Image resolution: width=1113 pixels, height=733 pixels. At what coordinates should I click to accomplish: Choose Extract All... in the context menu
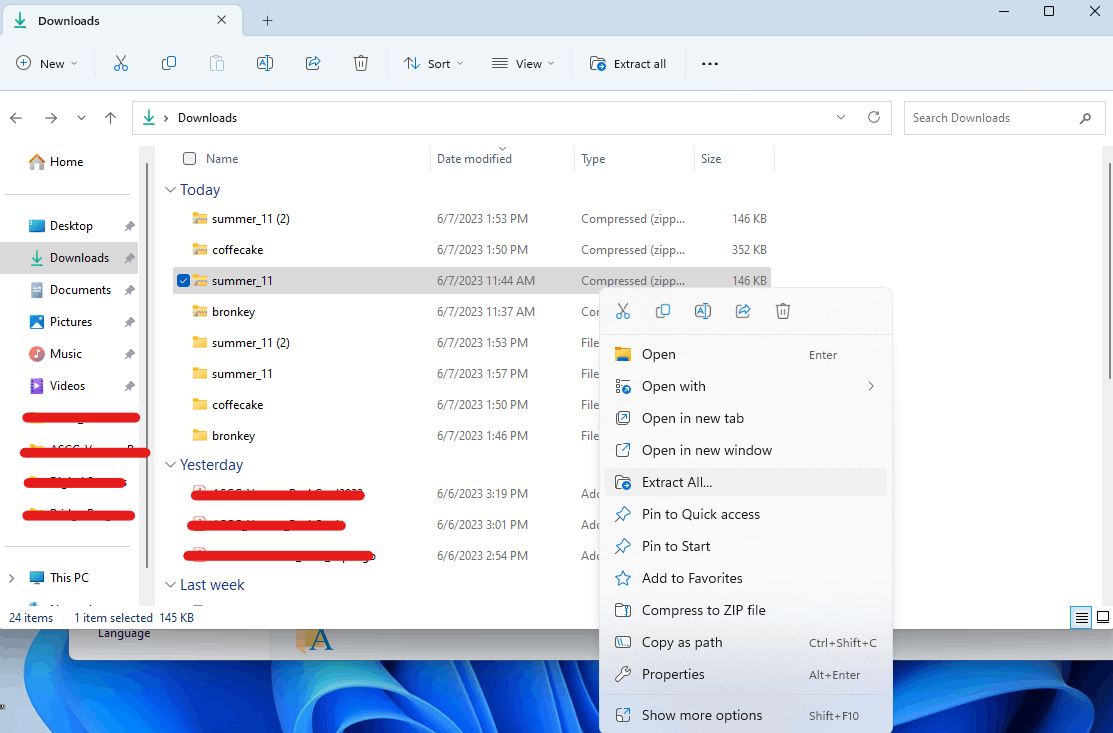[x=746, y=482]
